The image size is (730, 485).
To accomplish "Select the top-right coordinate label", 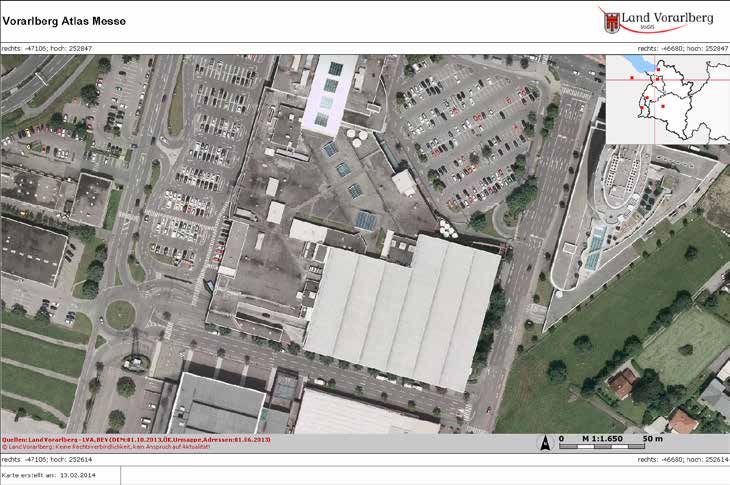I will [682, 47].
